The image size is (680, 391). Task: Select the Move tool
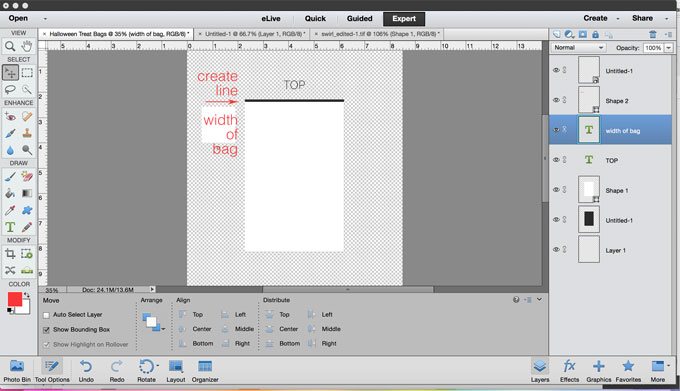coord(10,72)
